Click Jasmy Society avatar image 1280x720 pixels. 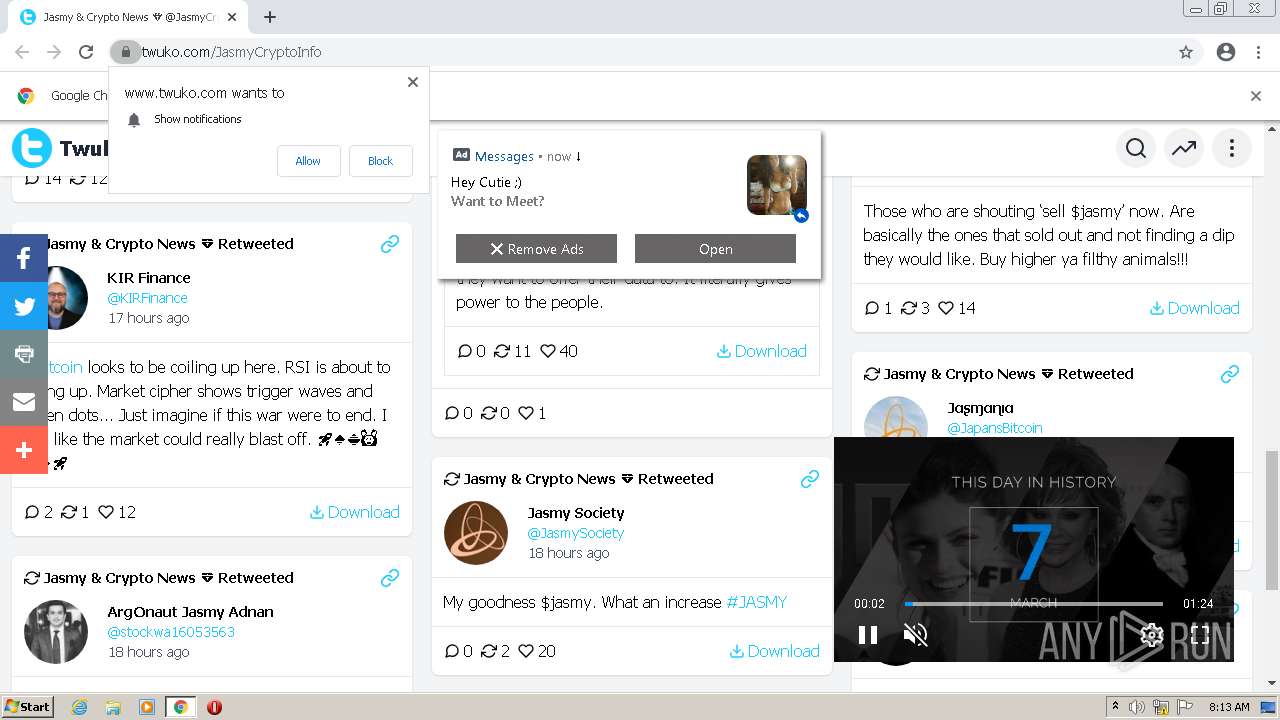pyautogui.click(x=476, y=533)
